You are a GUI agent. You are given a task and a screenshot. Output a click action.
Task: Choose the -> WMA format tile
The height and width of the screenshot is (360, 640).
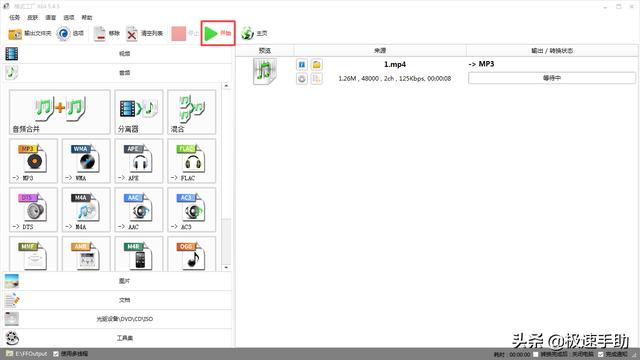coord(86,161)
